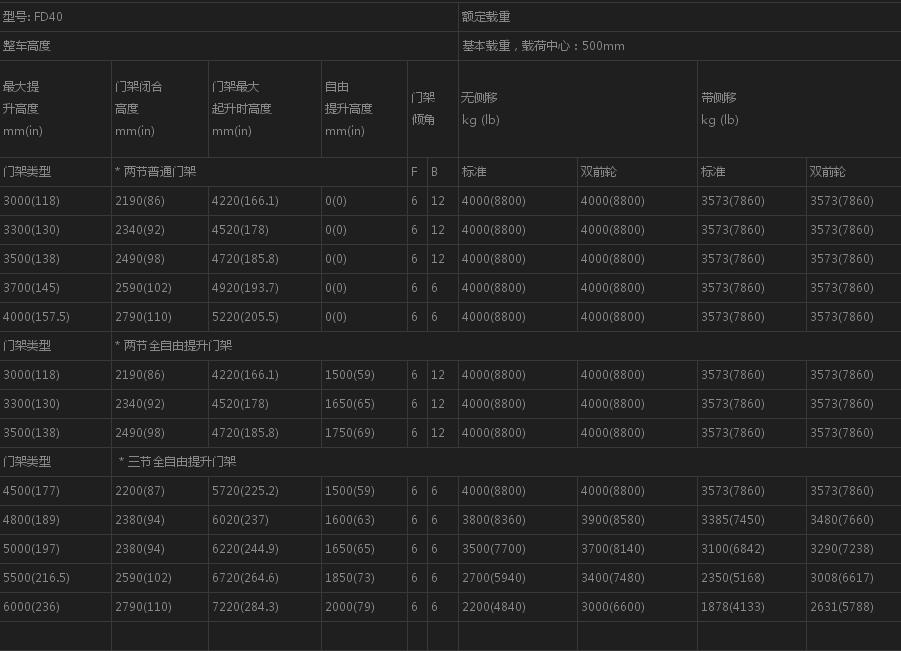The image size is (901, 651).
Task: Click the 带侧移 kg (lb) header
Action: 720,108
